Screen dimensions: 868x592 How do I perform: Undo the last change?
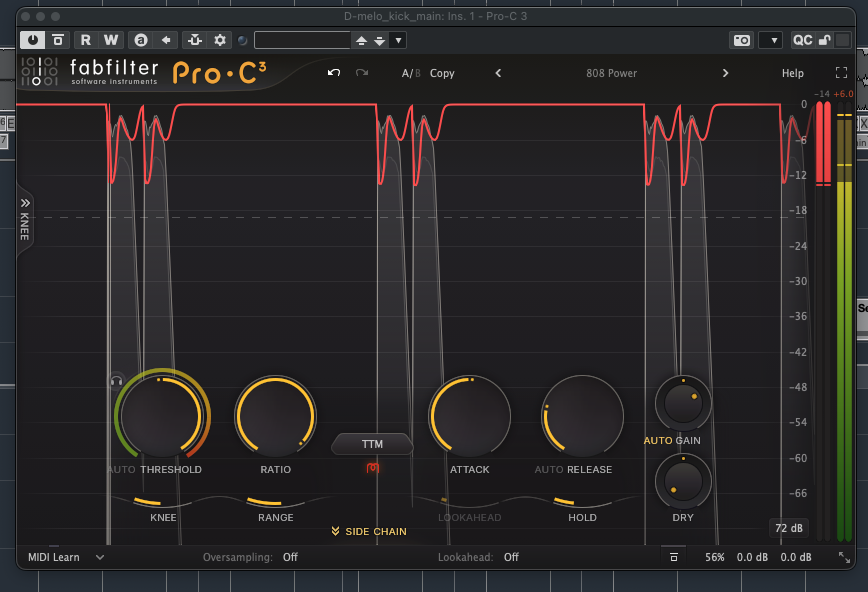tap(334, 73)
